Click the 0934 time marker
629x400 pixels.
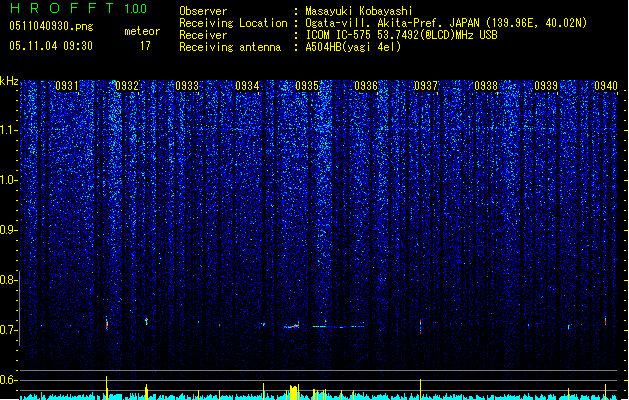pos(247,86)
